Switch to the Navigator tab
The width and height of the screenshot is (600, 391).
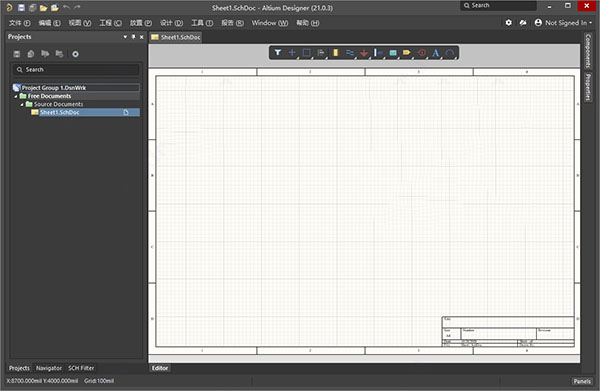[49, 368]
